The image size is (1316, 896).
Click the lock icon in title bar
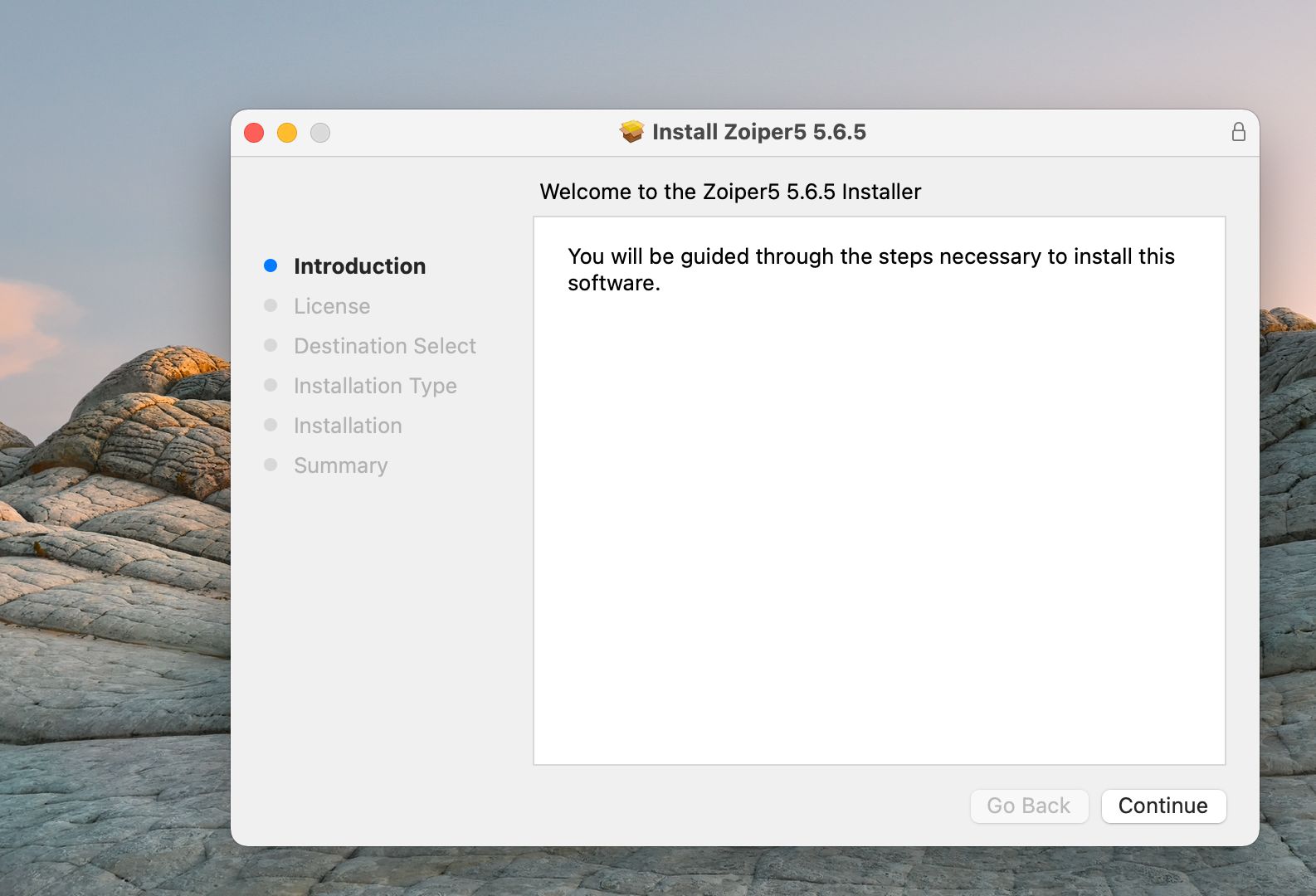click(1238, 132)
